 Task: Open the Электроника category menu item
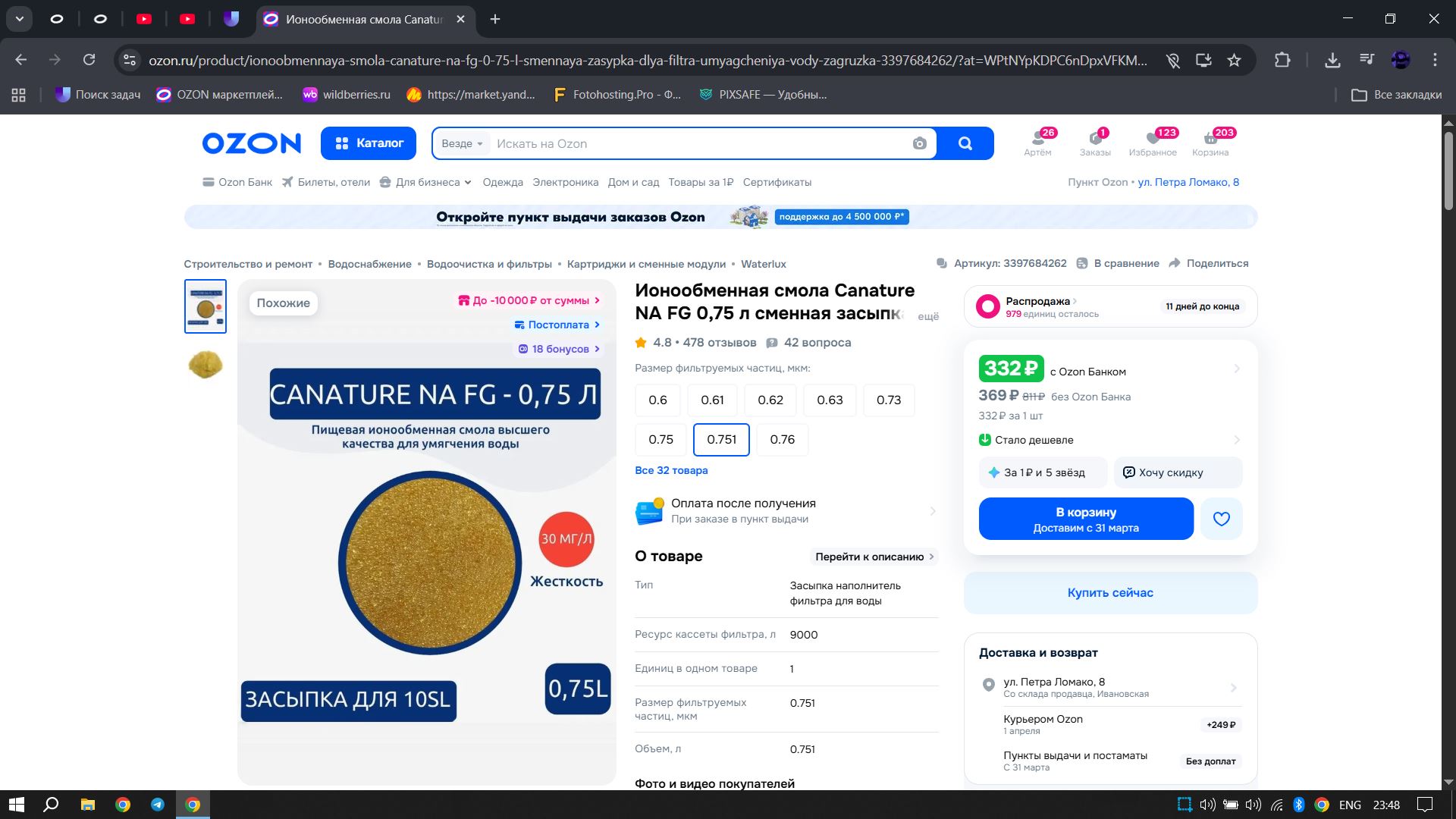click(x=565, y=182)
